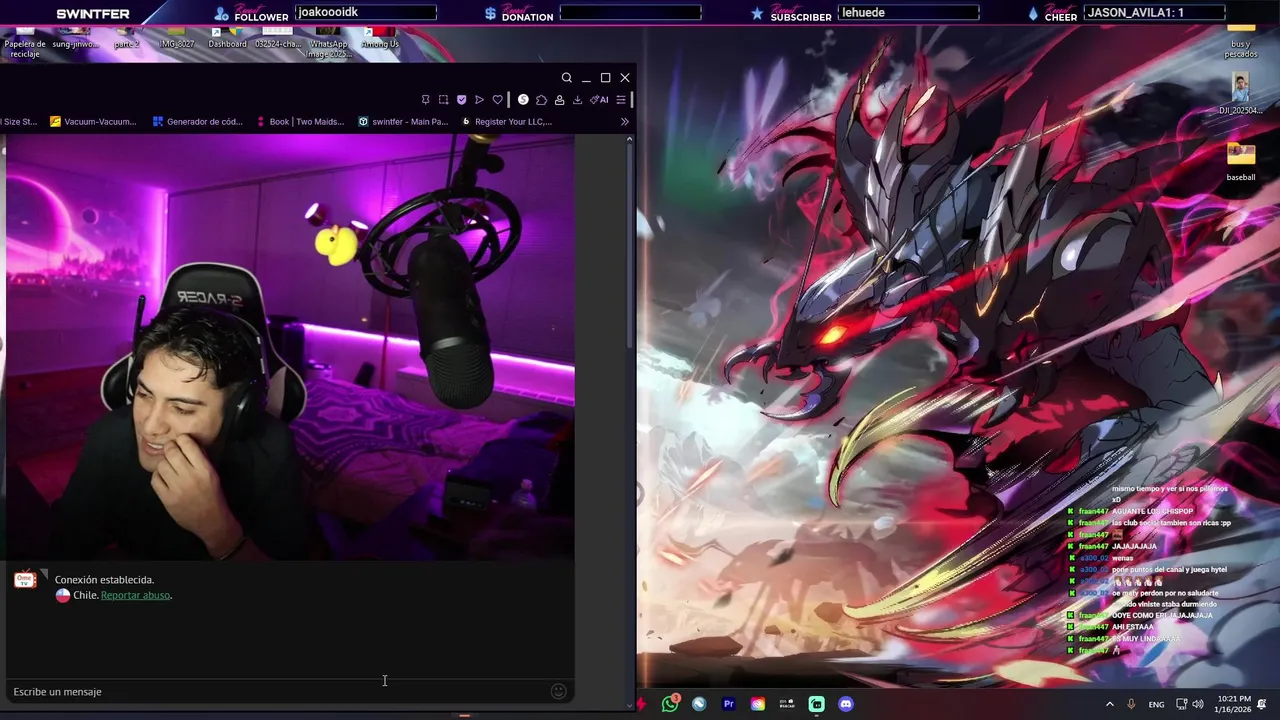Image resolution: width=1280 pixels, height=720 pixels.
Task: Click the Ome TV logo in chat
Action: click(25, 580)
